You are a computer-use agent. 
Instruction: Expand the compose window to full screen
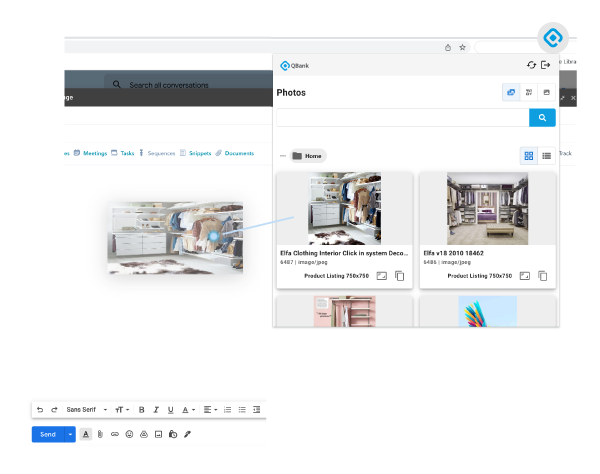tap(562, 98)
